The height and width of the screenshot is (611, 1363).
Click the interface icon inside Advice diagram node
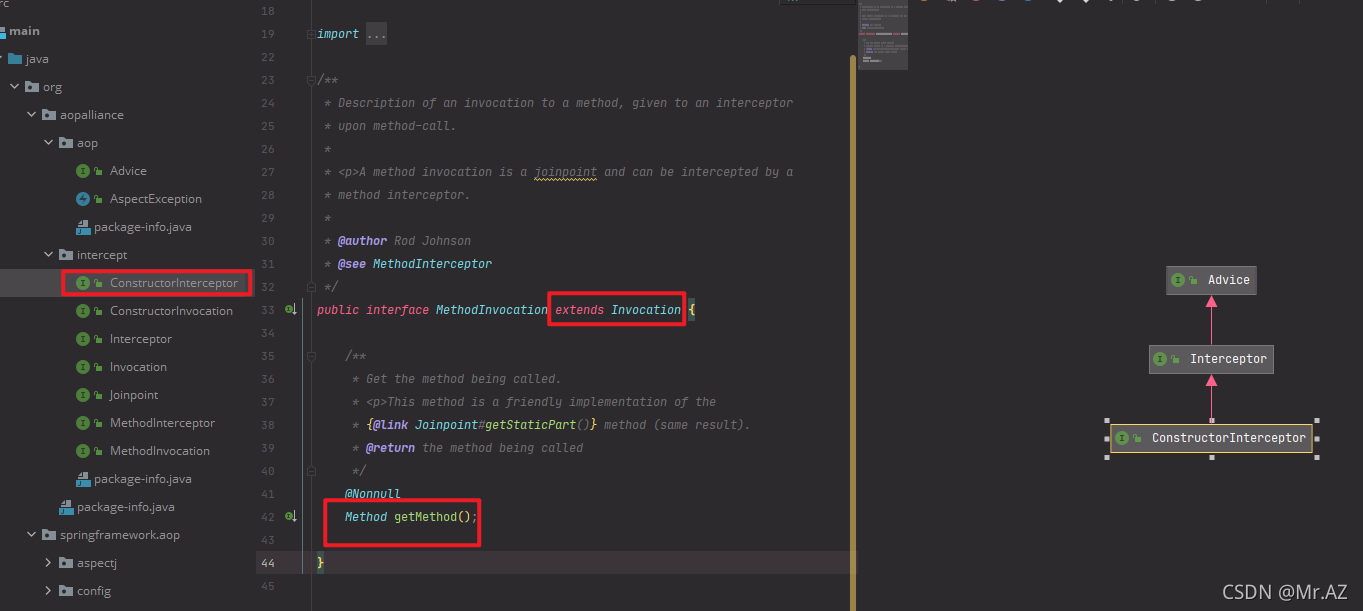point(1178,280)
